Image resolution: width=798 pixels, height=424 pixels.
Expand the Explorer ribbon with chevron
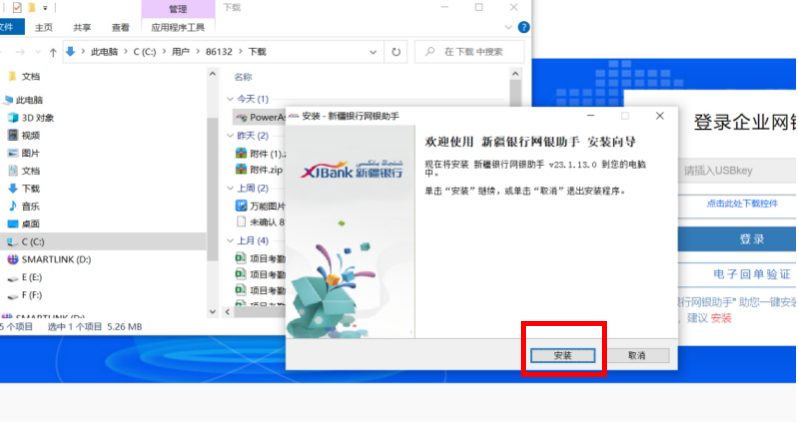(x=508, y=27)
